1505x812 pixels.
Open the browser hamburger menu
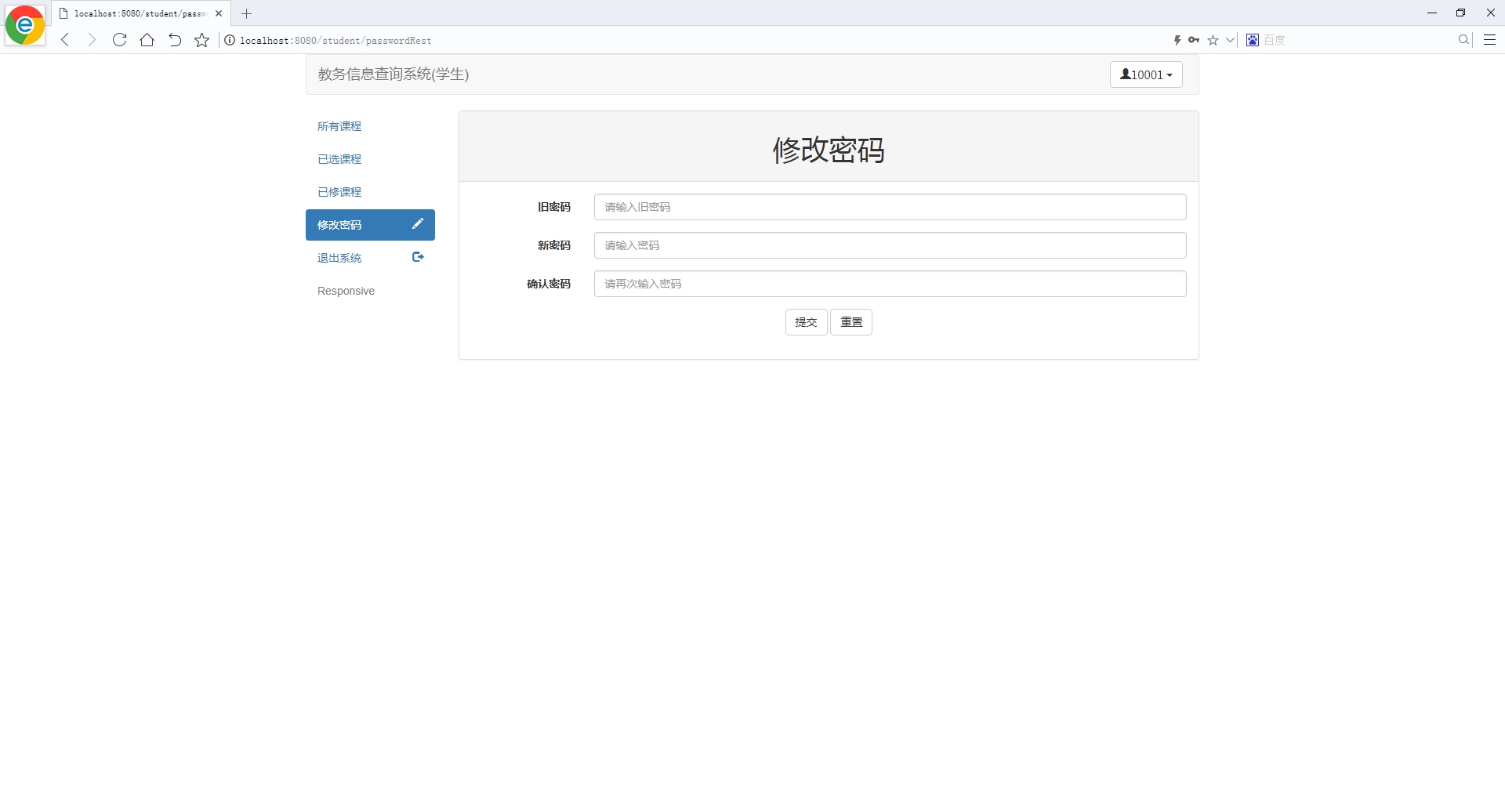[x=1490, y=40]
